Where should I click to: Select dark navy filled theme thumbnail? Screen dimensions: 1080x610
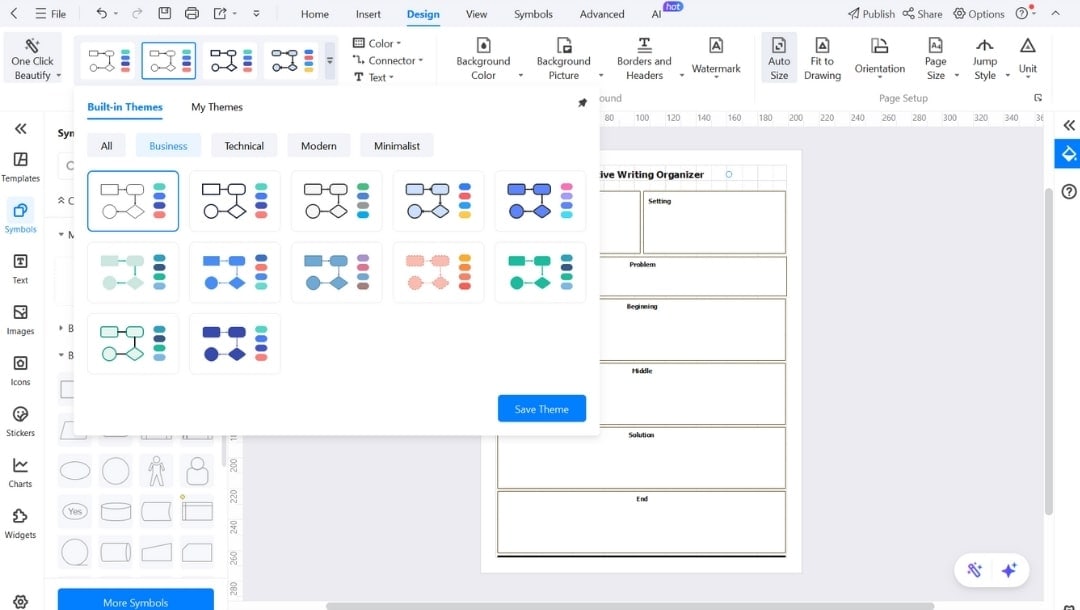point(235,344)
